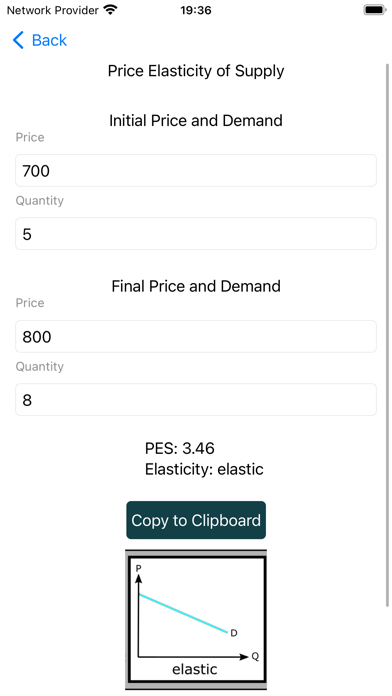Focus the final Price field showing 800

click(196, 336)
